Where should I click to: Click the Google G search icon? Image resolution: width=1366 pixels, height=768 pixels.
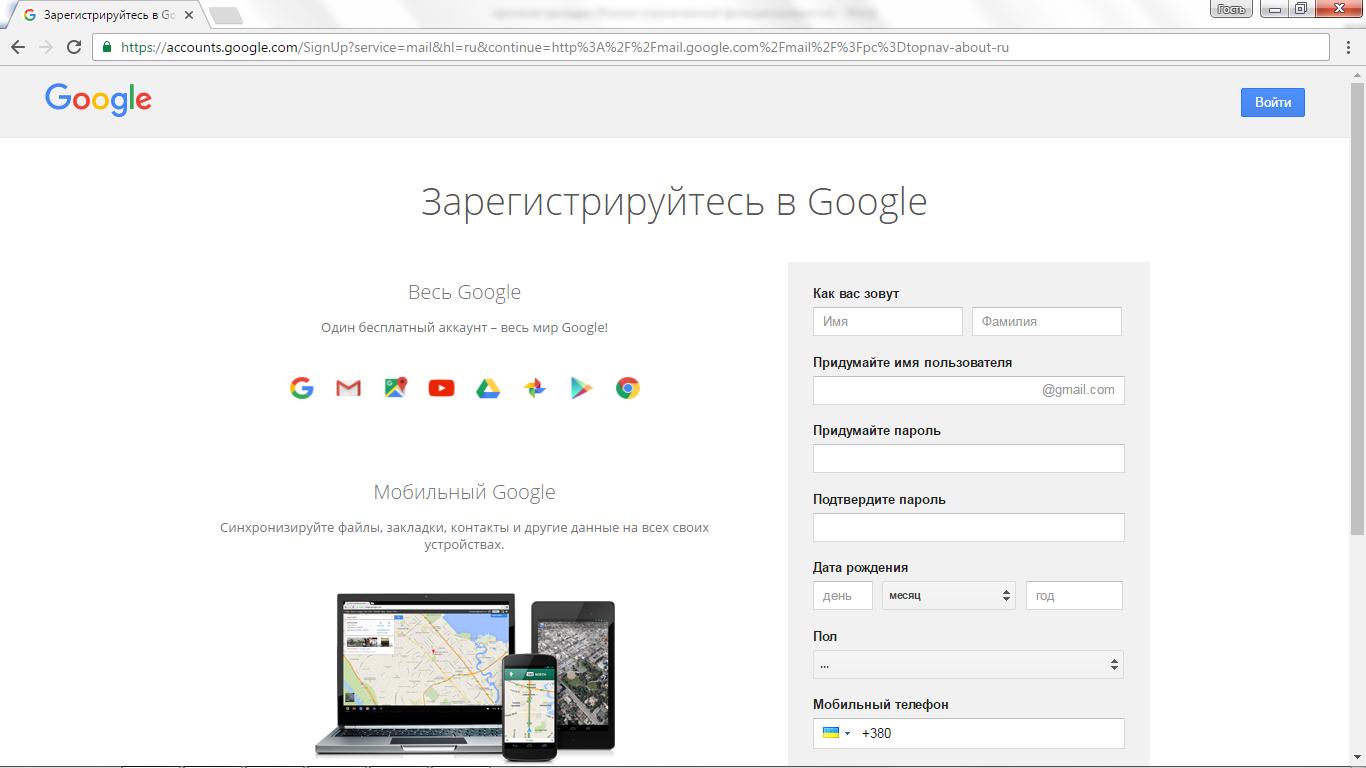[x=302, y=388]
